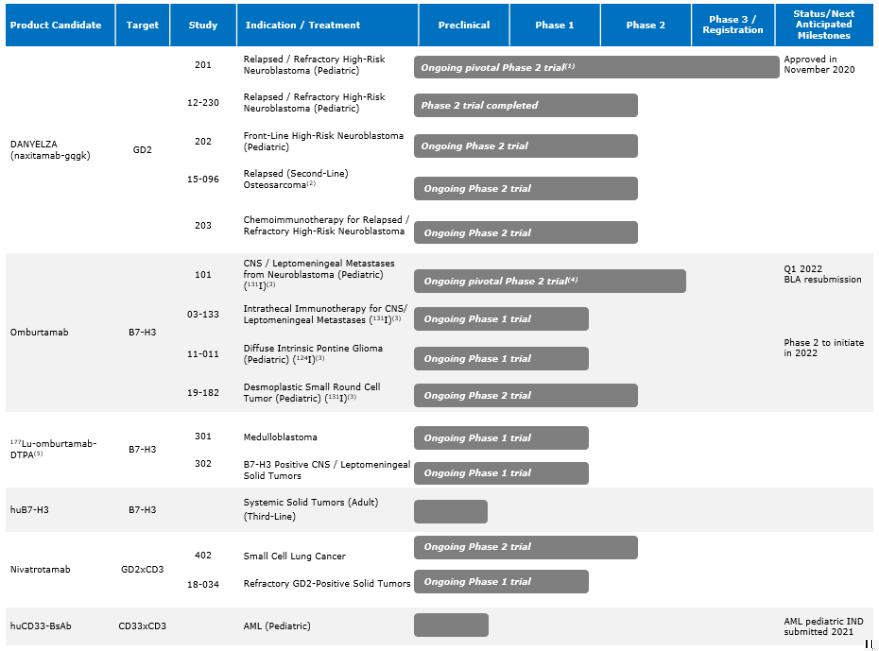Click study number 03-133
The height and width of the screenshot is (651, 879).
203,314
